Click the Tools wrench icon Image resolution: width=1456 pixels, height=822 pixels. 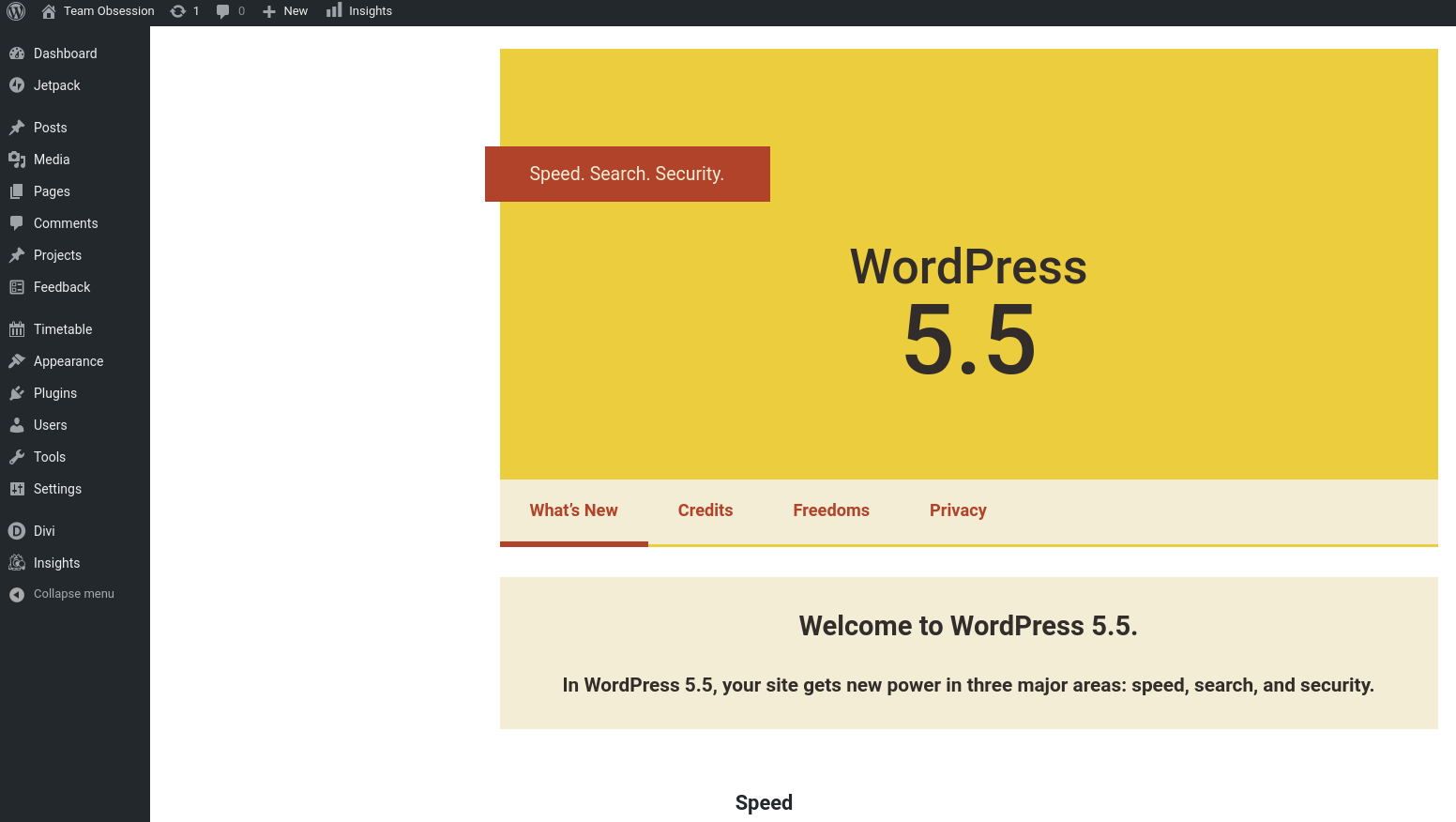(x=17, y=457)
